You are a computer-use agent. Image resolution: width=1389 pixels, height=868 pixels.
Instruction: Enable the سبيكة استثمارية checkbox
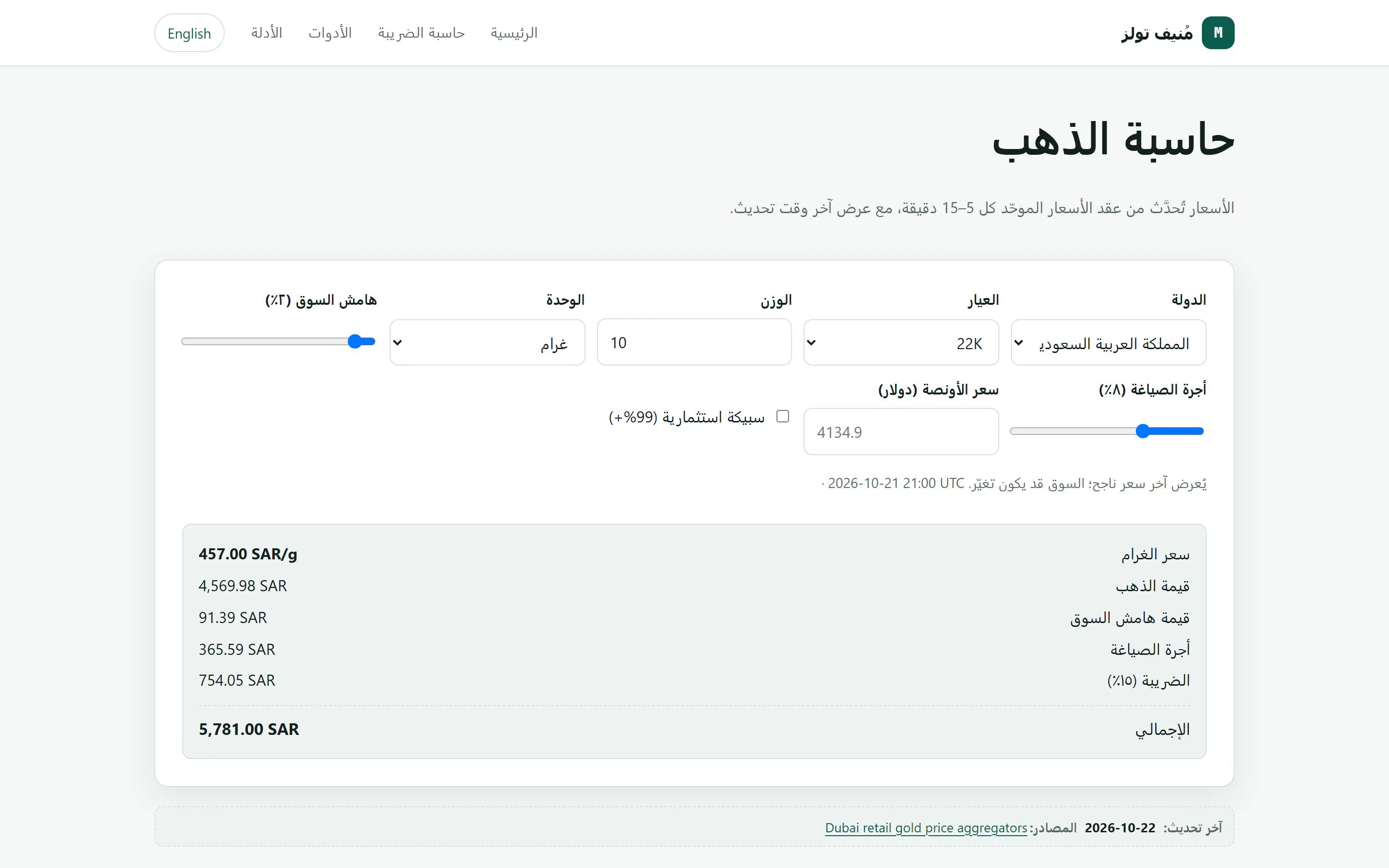tap(782, 416)
